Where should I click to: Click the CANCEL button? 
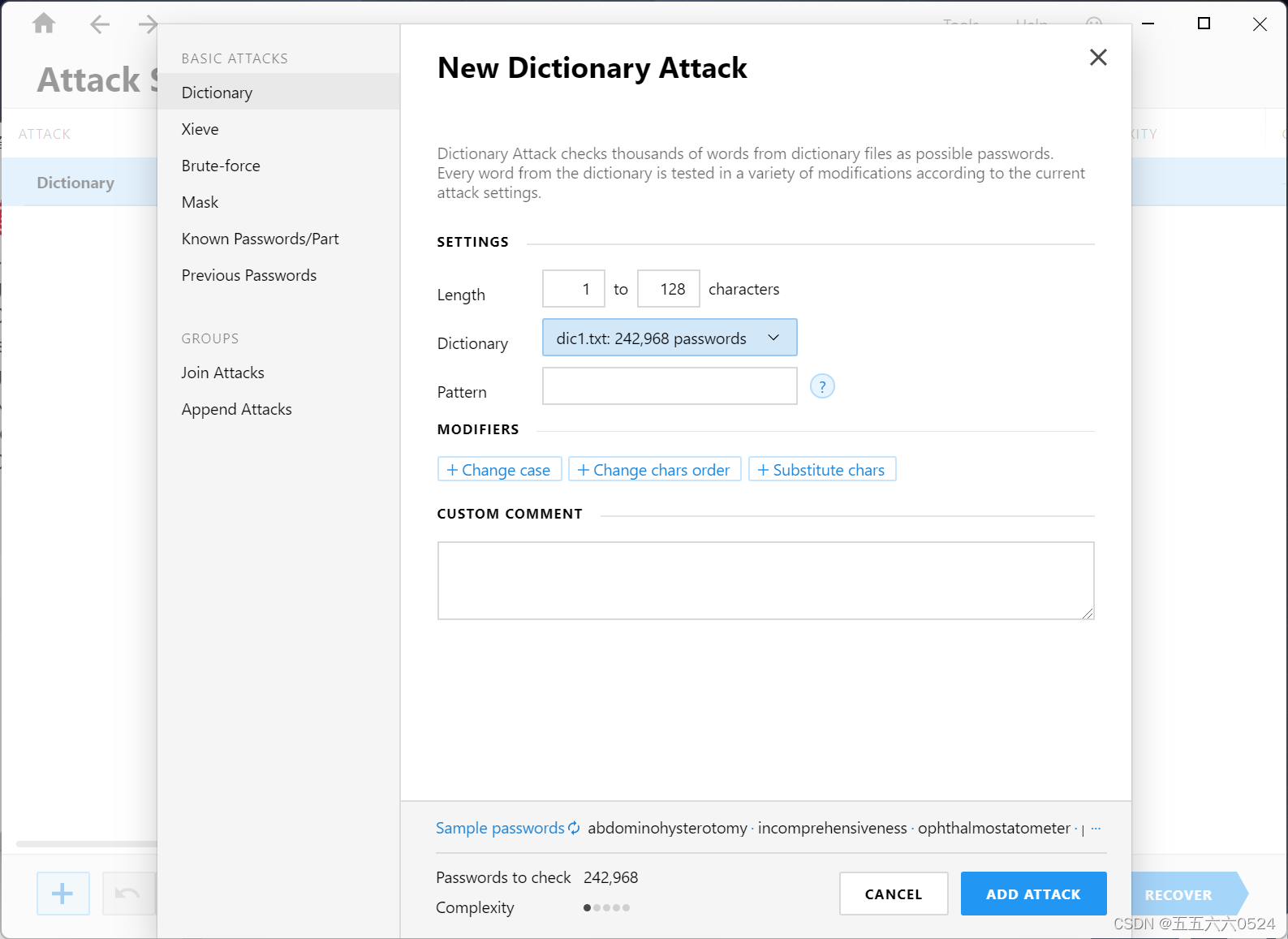point(894,894)
